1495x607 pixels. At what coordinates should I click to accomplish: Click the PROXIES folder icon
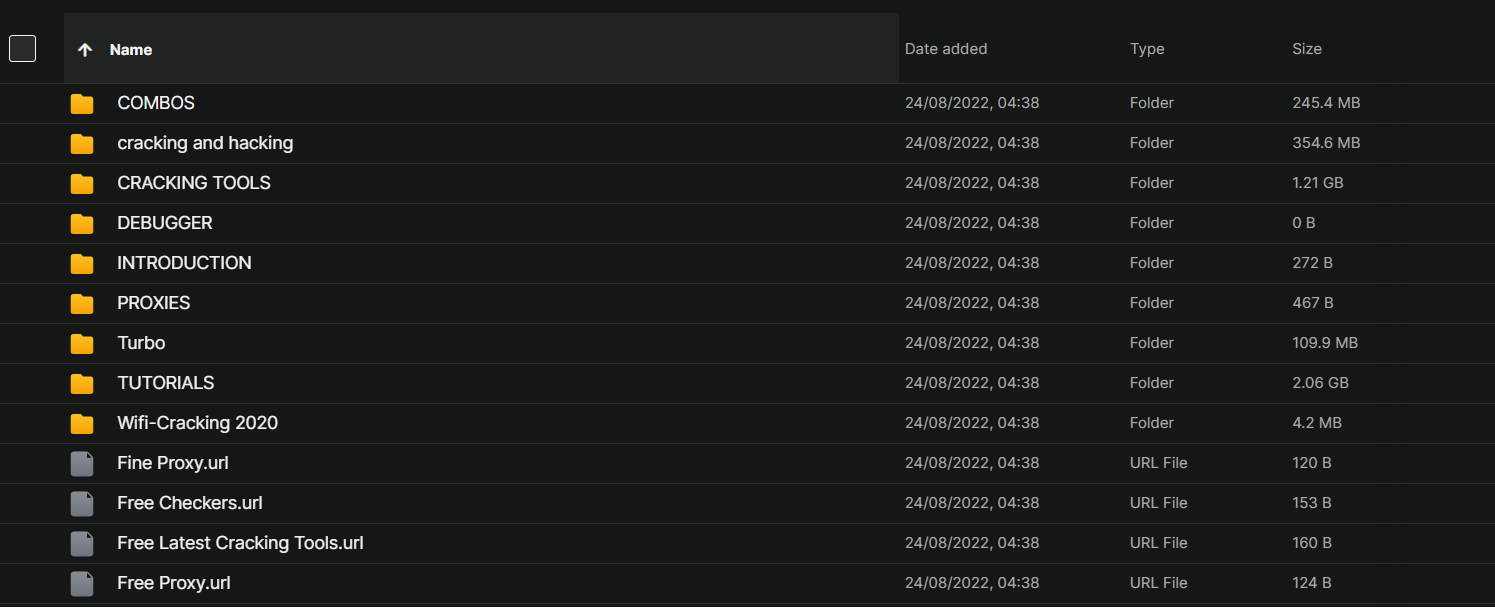82,304
